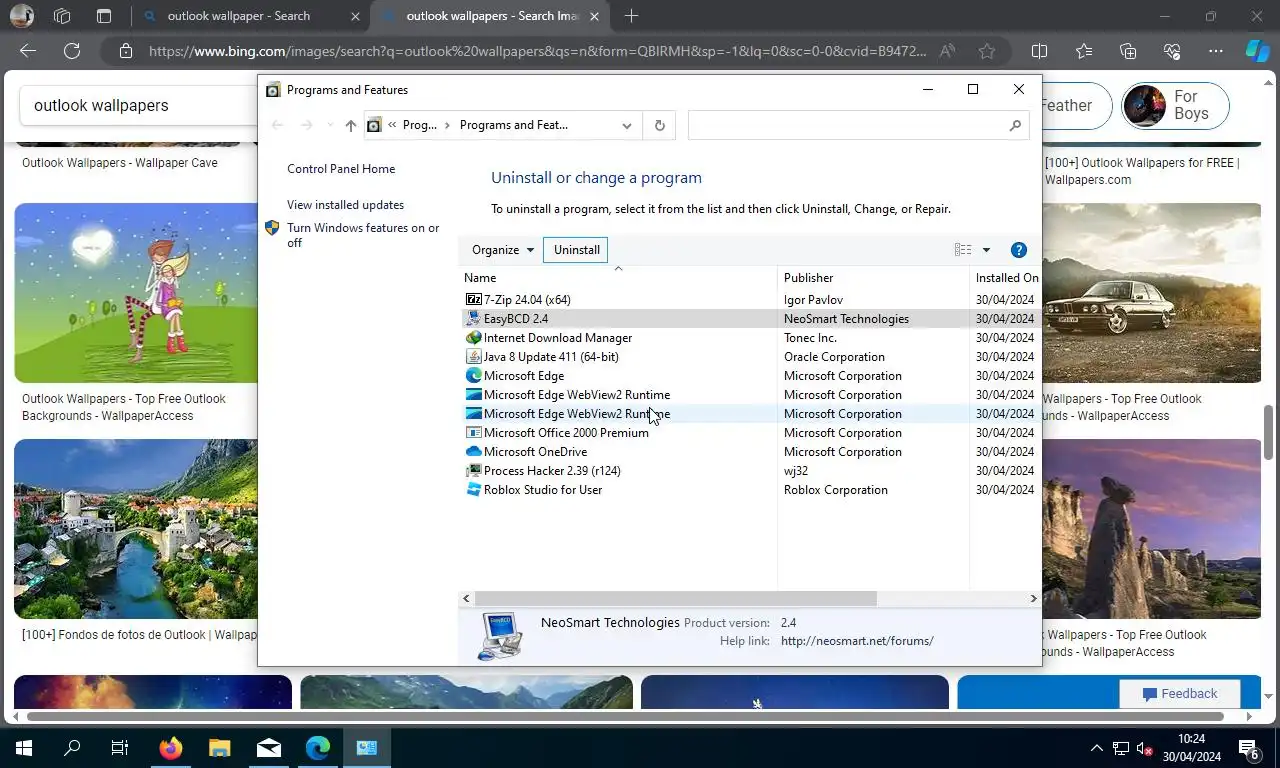Open Windows Start menu
Screen dimensions: 1280x768
pos(23,747)
